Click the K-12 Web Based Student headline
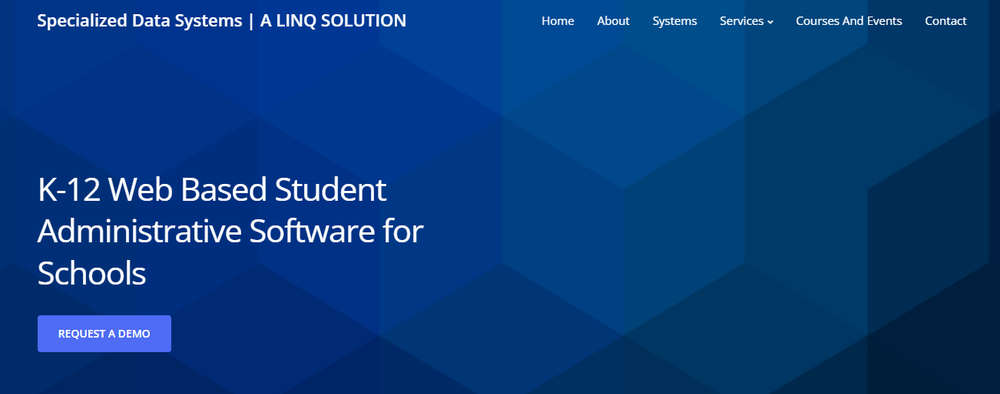The image size is (1000, 394). tap(230, 232)
